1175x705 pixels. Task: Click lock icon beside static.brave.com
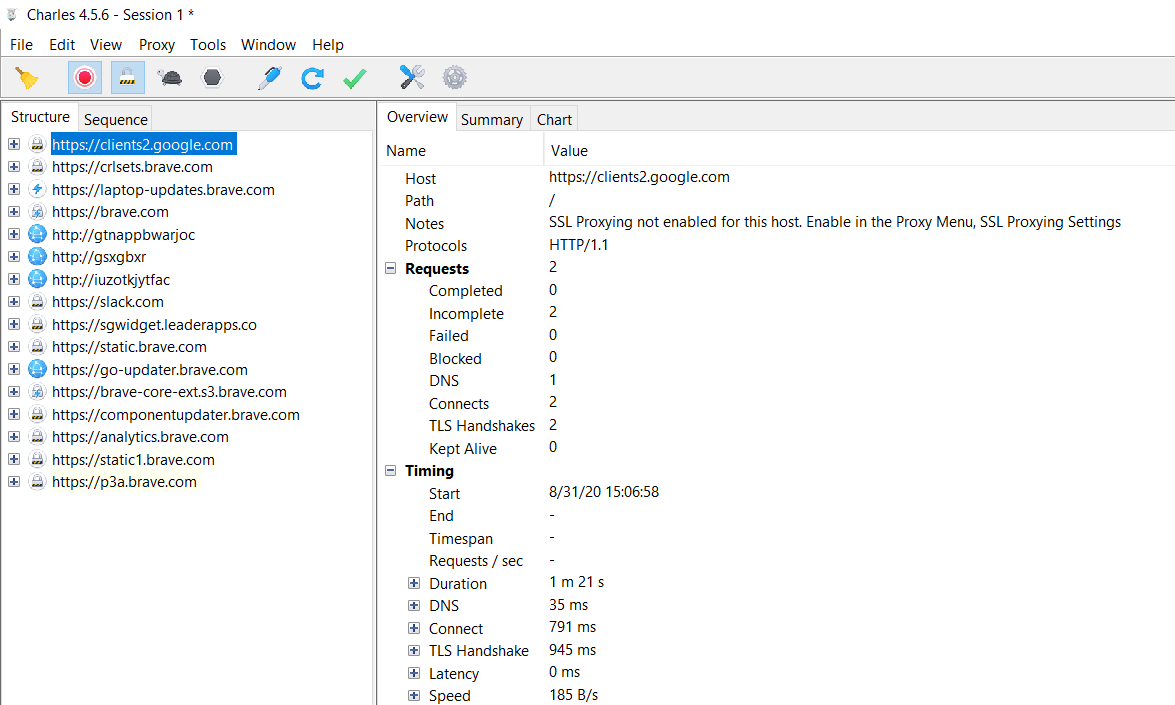tap(37, 346)
